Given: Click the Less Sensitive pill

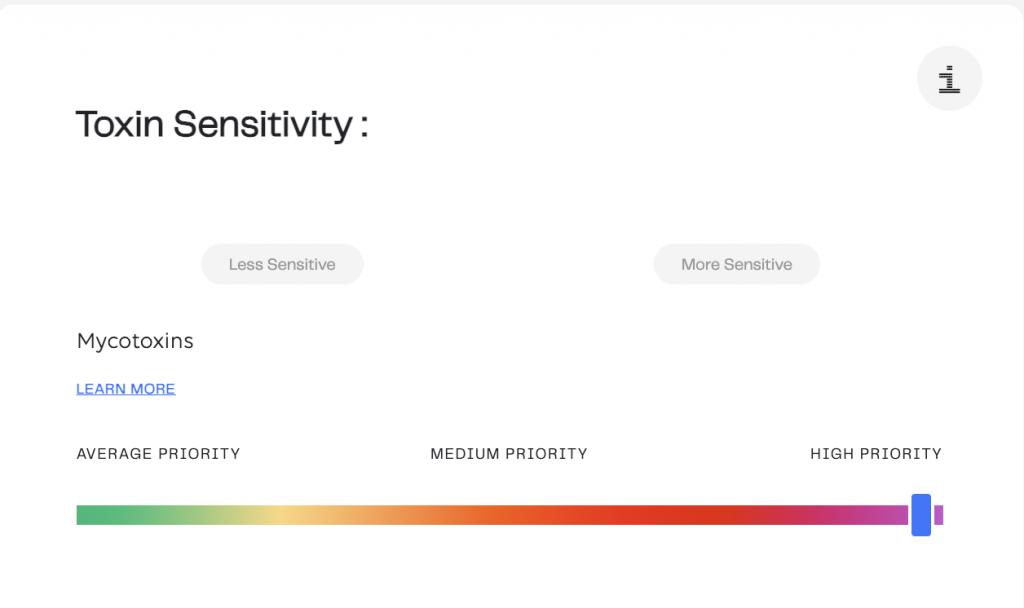Looking at the screenshot, I should [x=282, y=264].
